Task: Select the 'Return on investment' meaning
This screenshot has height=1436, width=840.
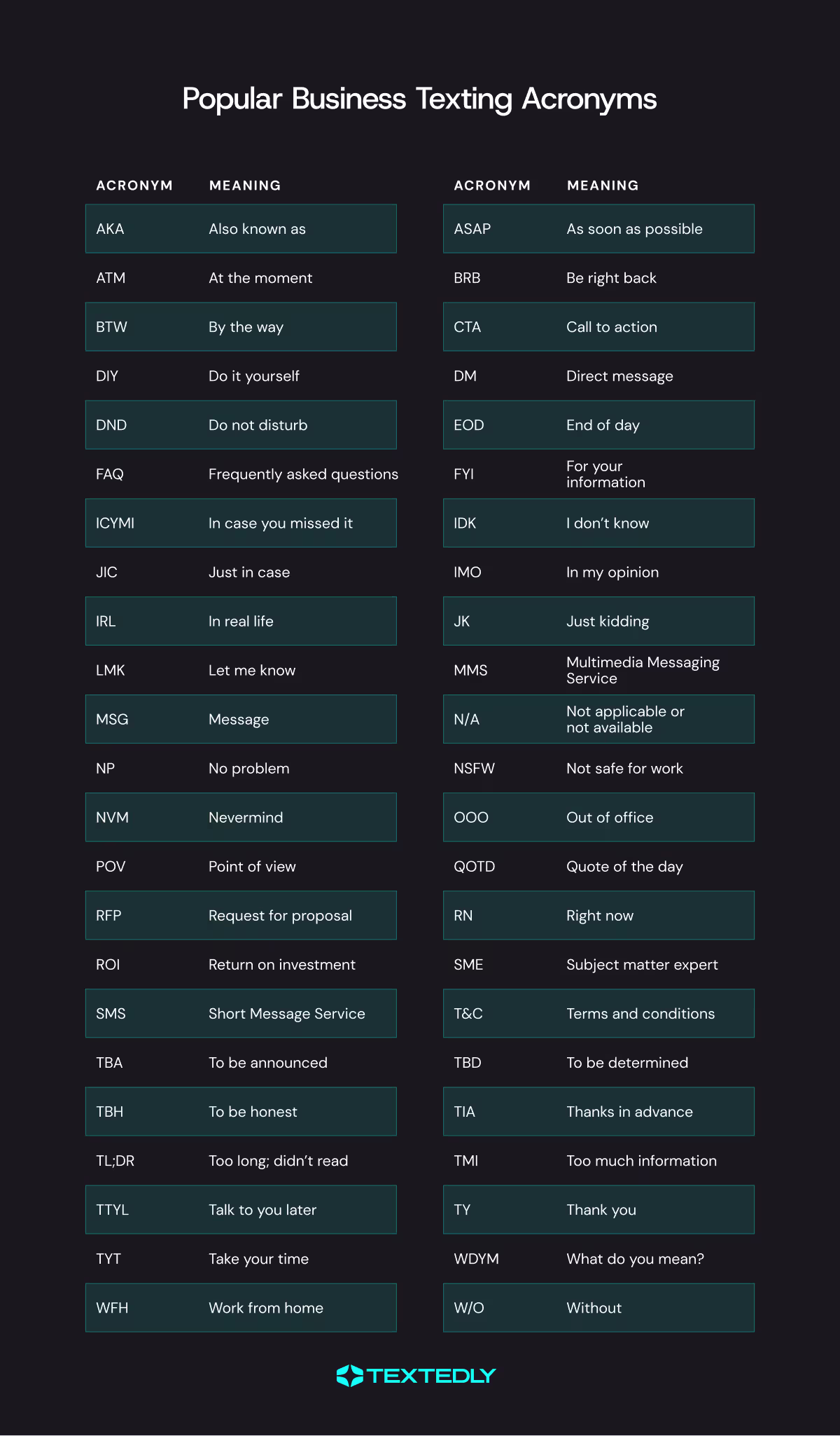Action: point(282,965)
